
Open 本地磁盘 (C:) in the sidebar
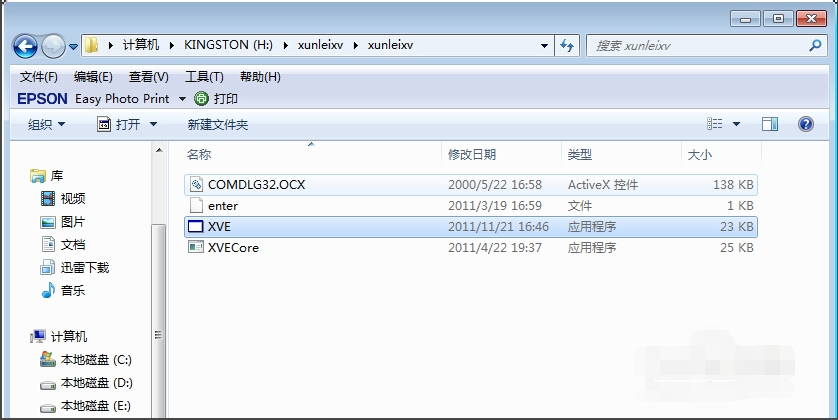[x=86, y=360]
